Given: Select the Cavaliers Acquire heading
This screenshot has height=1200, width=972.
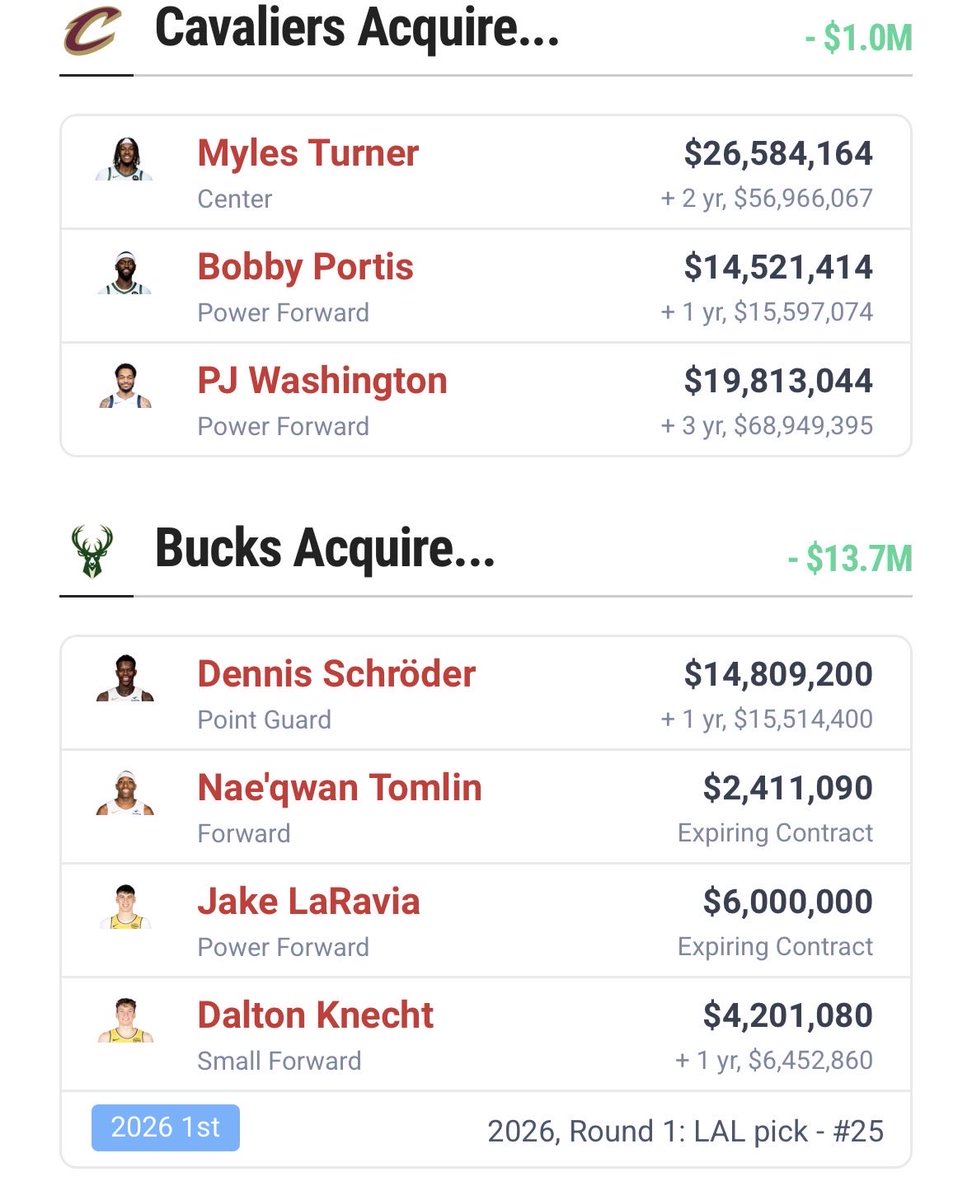Looking at the screenshot, I should 357,30.
